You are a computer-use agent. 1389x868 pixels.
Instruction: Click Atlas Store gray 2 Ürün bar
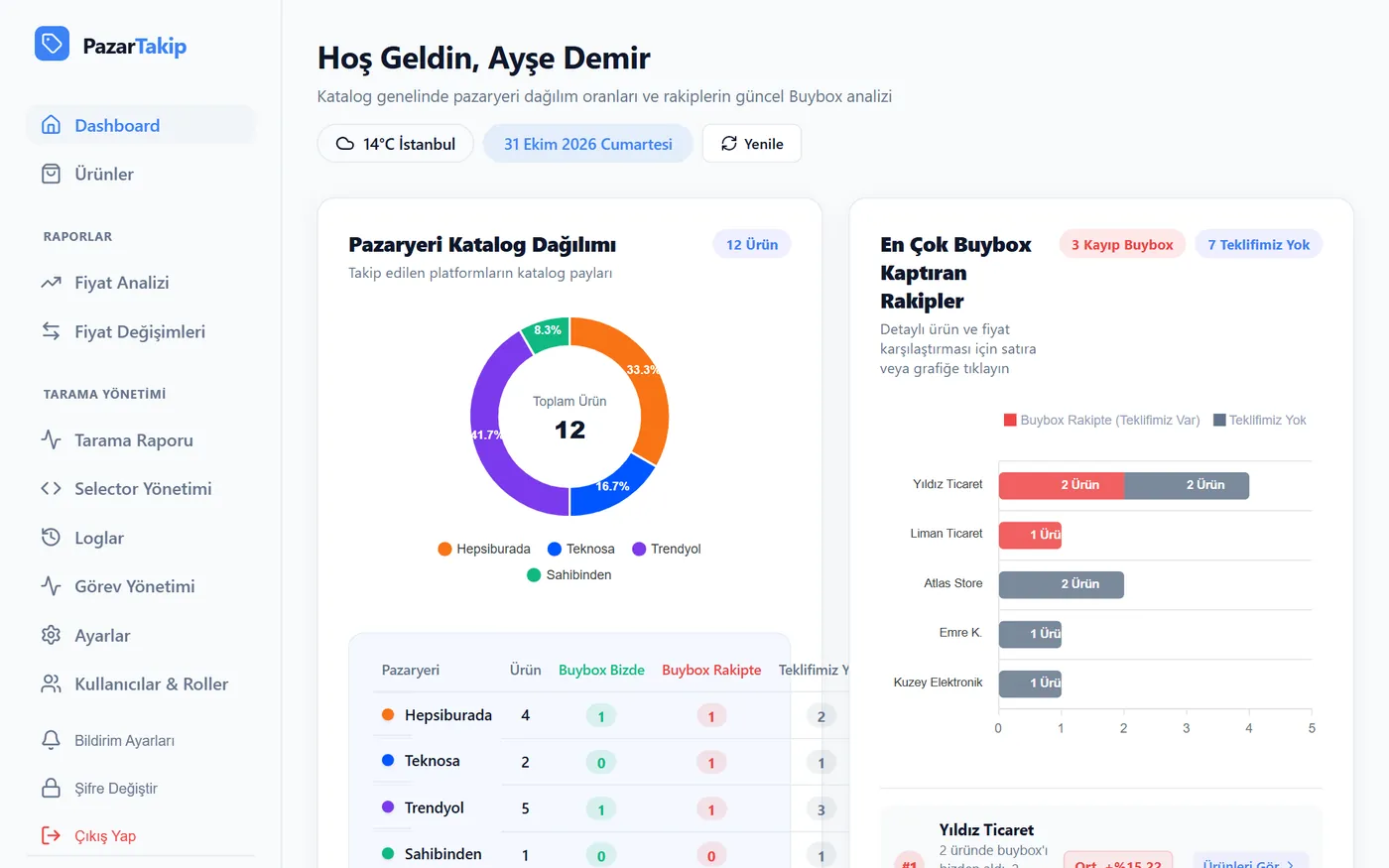pyautogui.click(x=1062, y=584)
